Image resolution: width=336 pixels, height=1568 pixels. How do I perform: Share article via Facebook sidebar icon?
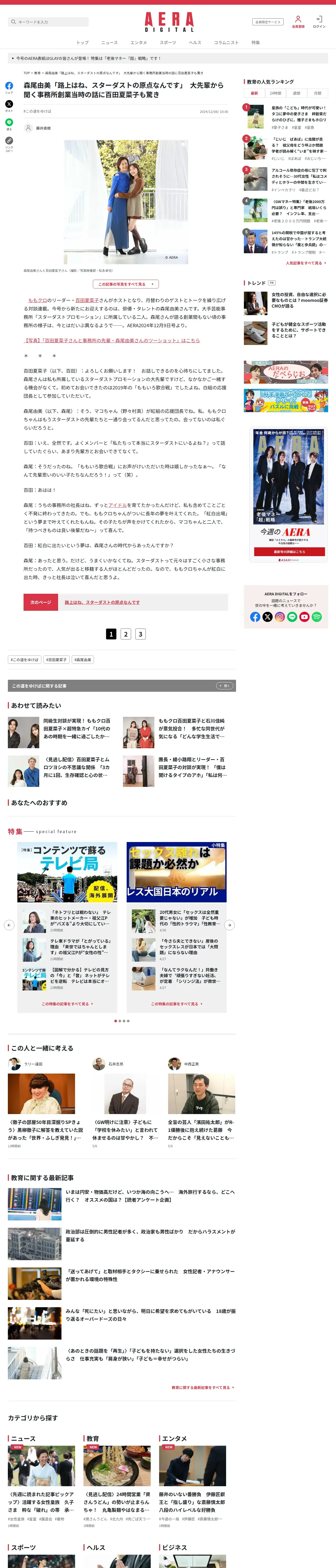(x=9, y=86)
